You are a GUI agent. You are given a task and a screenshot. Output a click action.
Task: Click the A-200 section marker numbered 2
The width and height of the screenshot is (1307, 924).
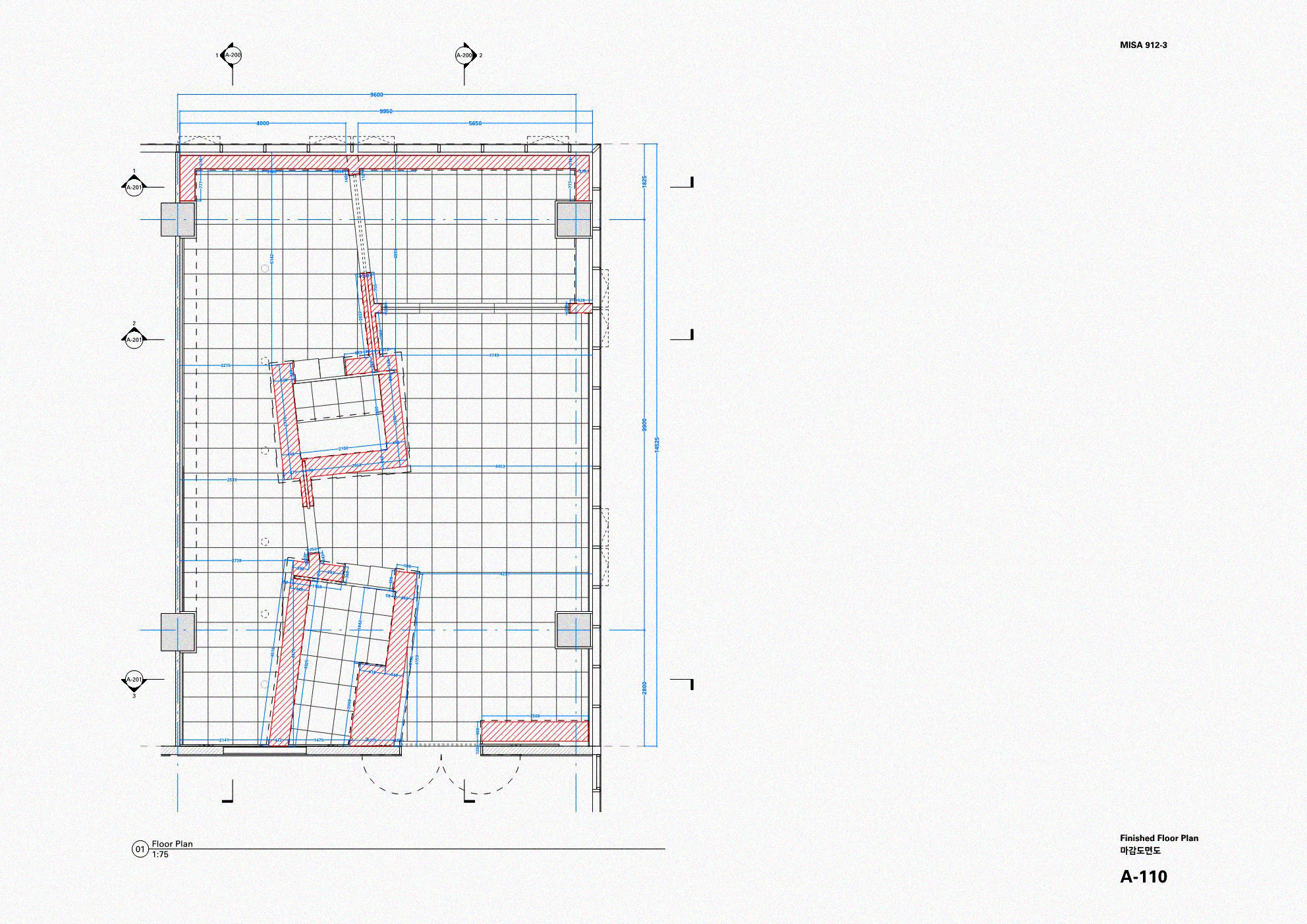click(x=464, y=55)
